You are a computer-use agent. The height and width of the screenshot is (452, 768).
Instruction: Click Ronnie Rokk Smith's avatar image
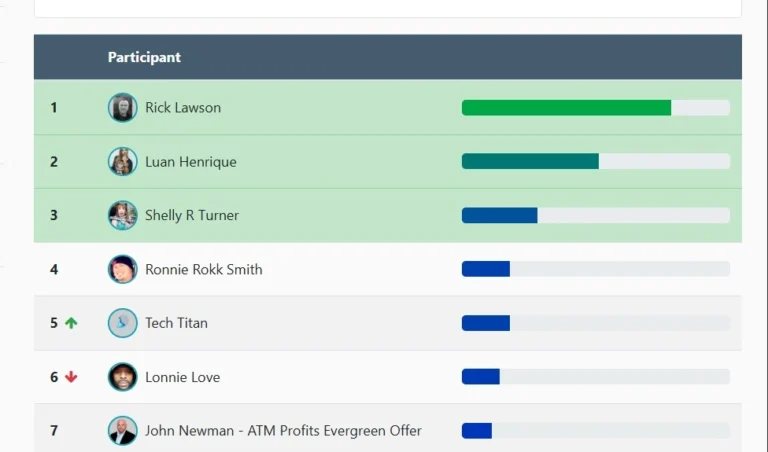coord(122,269)
